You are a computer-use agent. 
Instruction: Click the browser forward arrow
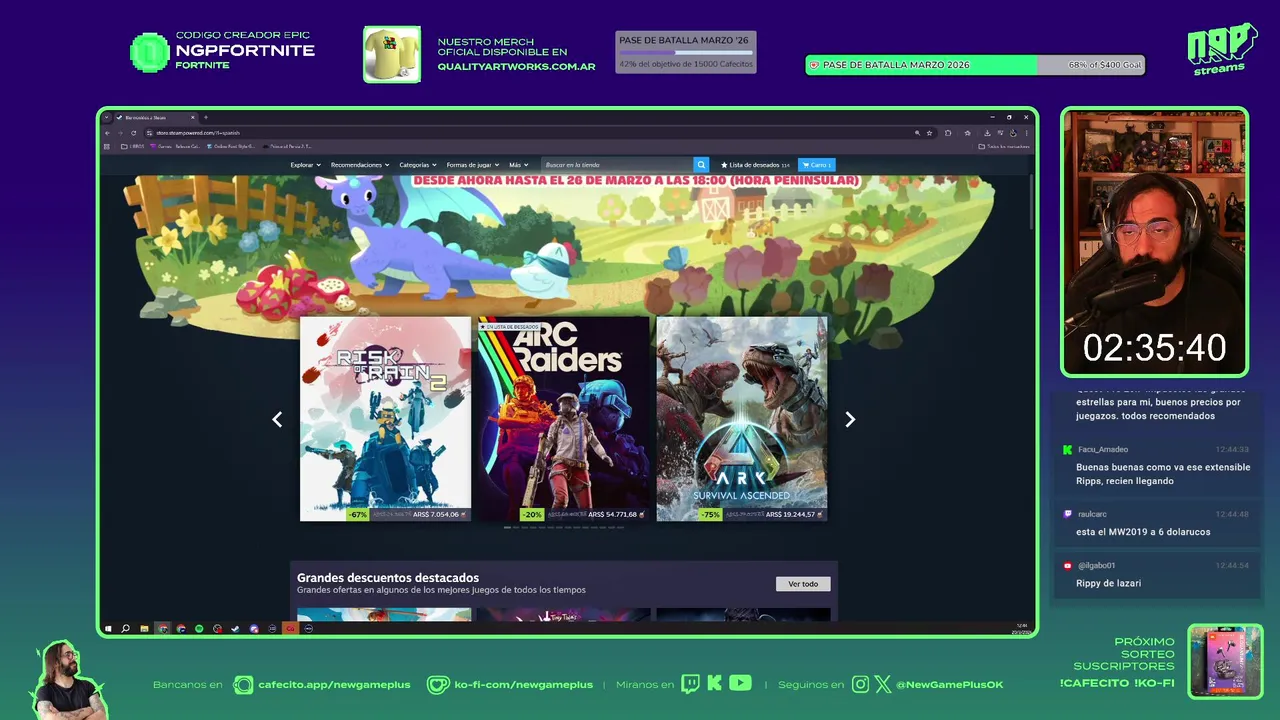pos(120,133)
